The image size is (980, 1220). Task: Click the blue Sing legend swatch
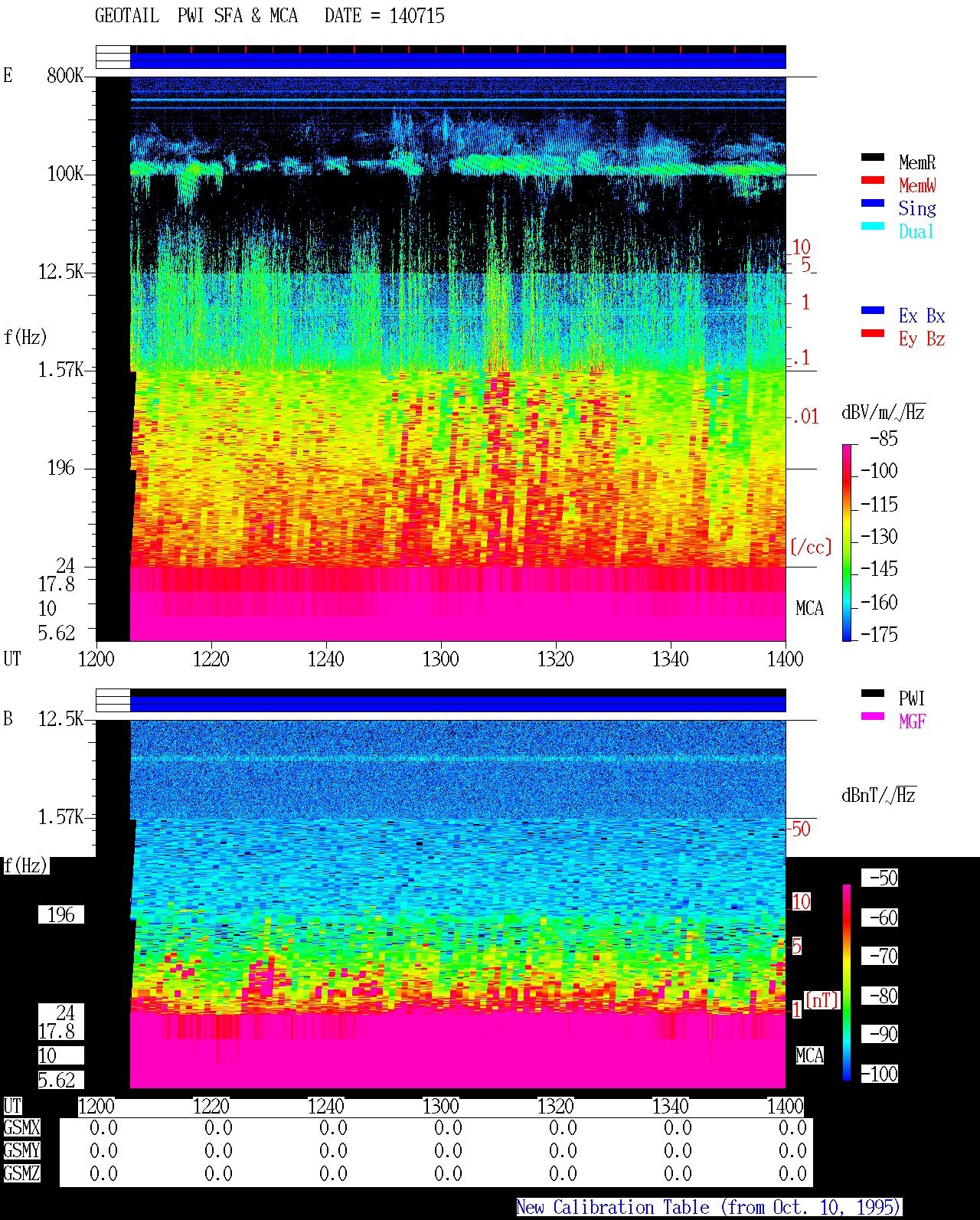tap(873, 204)
